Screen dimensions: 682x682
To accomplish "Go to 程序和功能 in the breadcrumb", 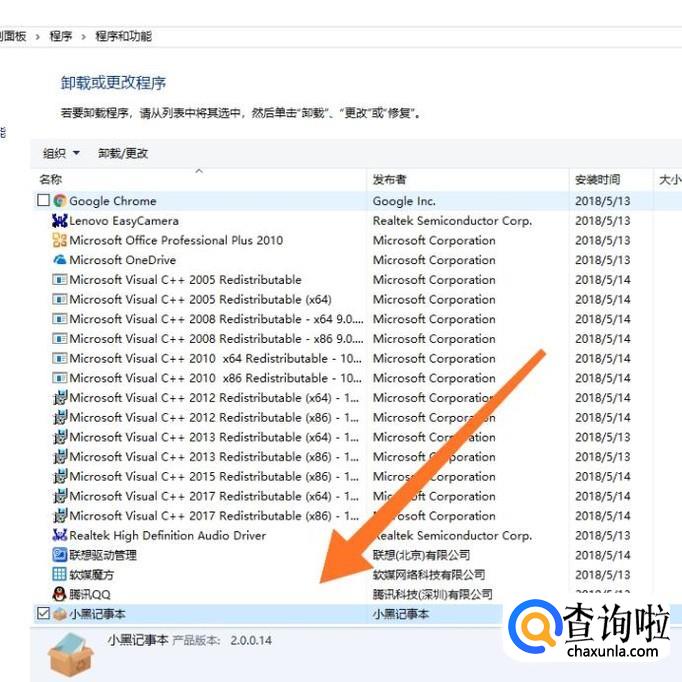I will coord(123,36).
